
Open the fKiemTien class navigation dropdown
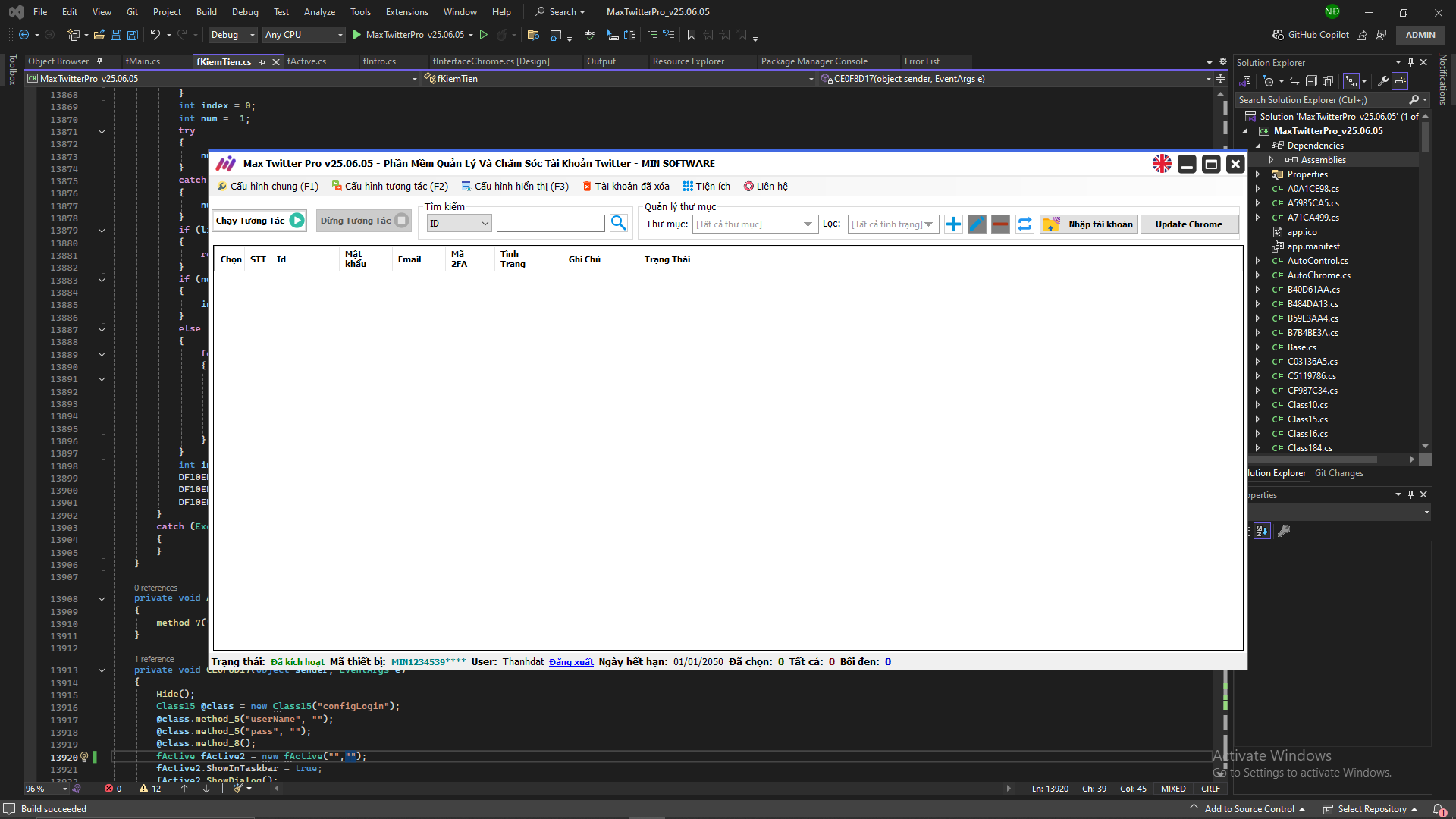619,79
